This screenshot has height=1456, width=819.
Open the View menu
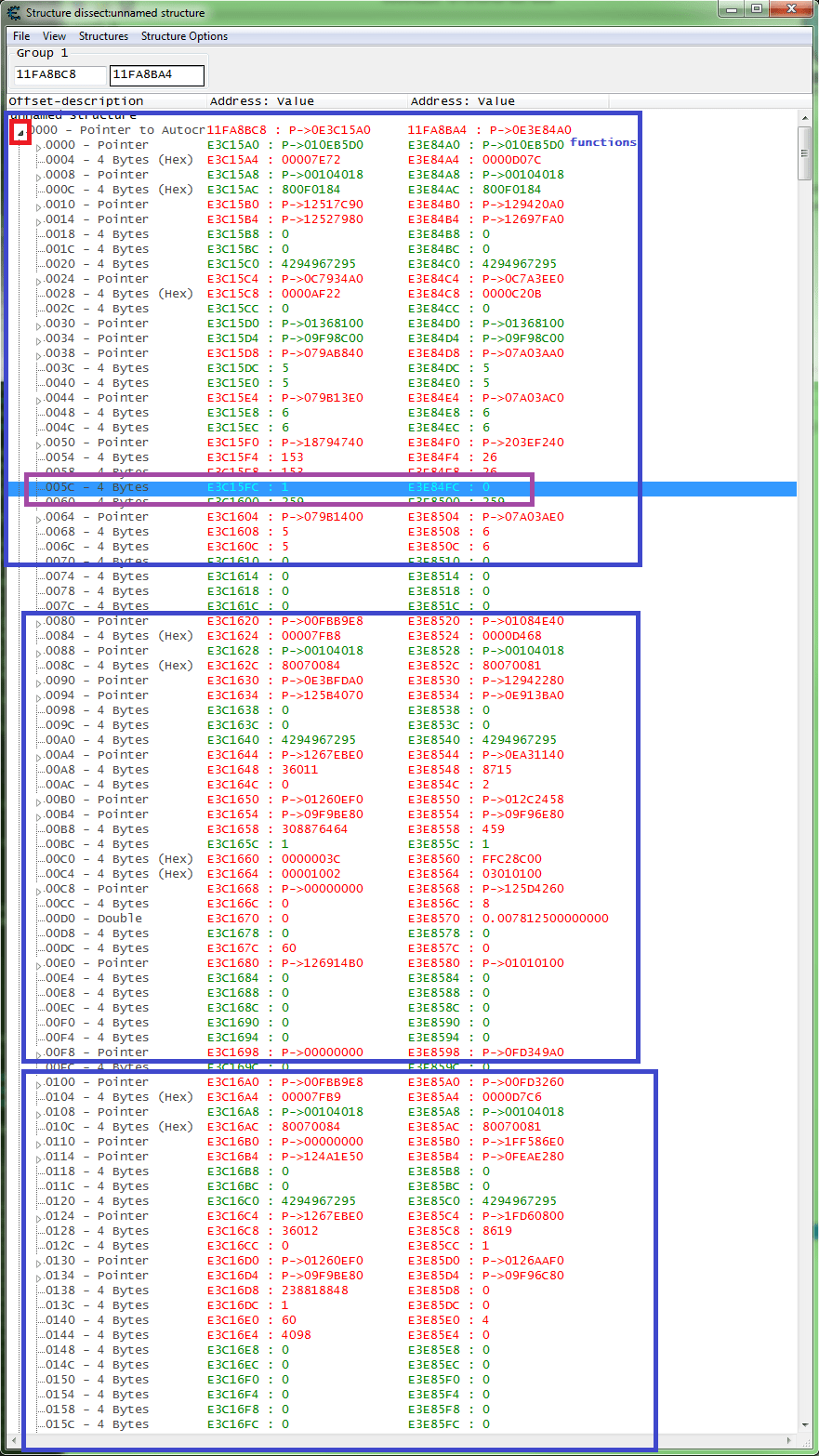click(x=53, y=35)
